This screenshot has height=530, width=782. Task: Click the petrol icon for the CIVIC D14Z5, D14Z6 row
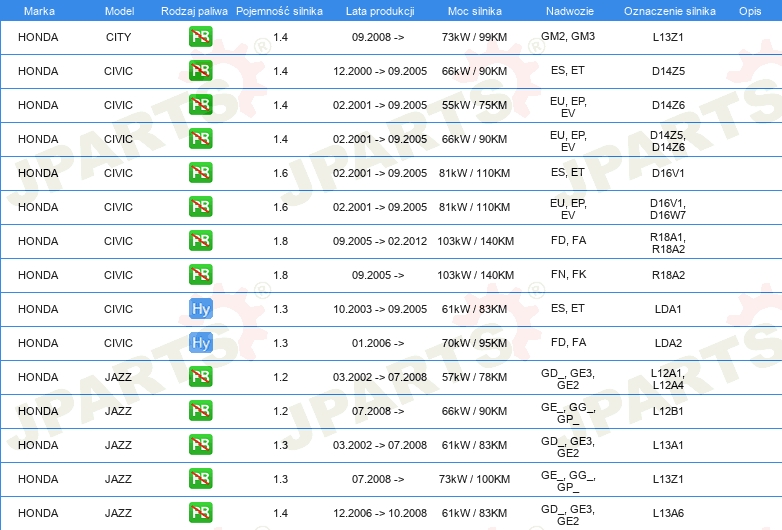pyautogui.click(x=200, y=139)
